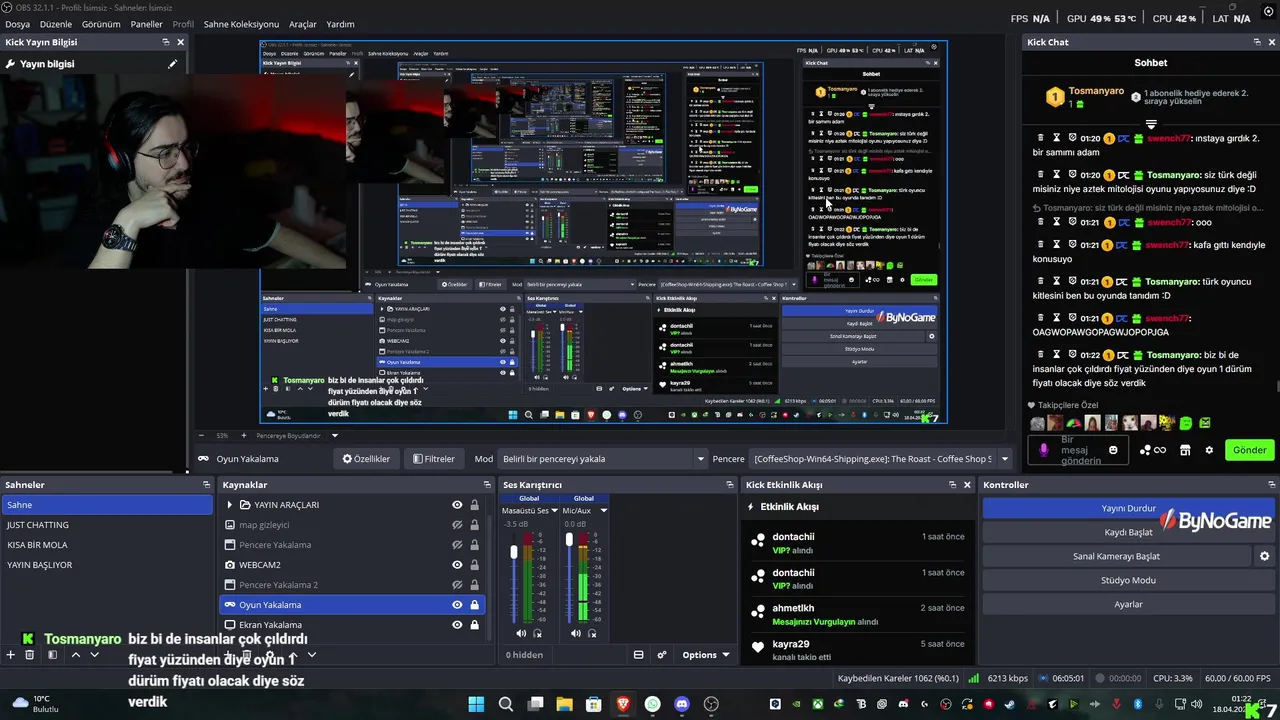Open Masaüstü Ses monitoring headphone icon

pos(538,633)
